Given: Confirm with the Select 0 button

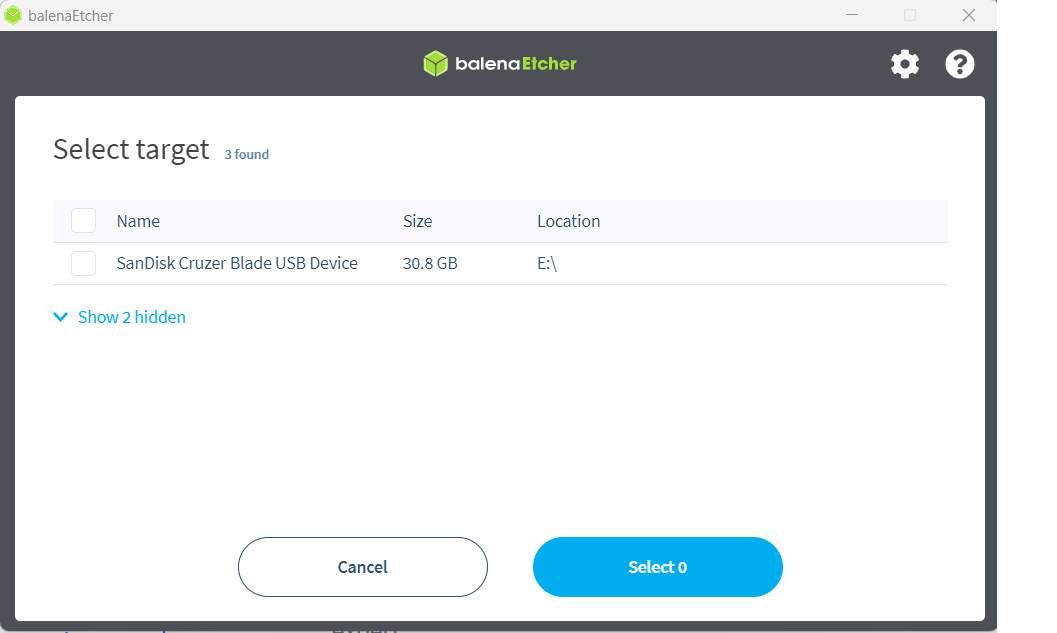Looking at the screenshot, I should click(x=657, y=567).
